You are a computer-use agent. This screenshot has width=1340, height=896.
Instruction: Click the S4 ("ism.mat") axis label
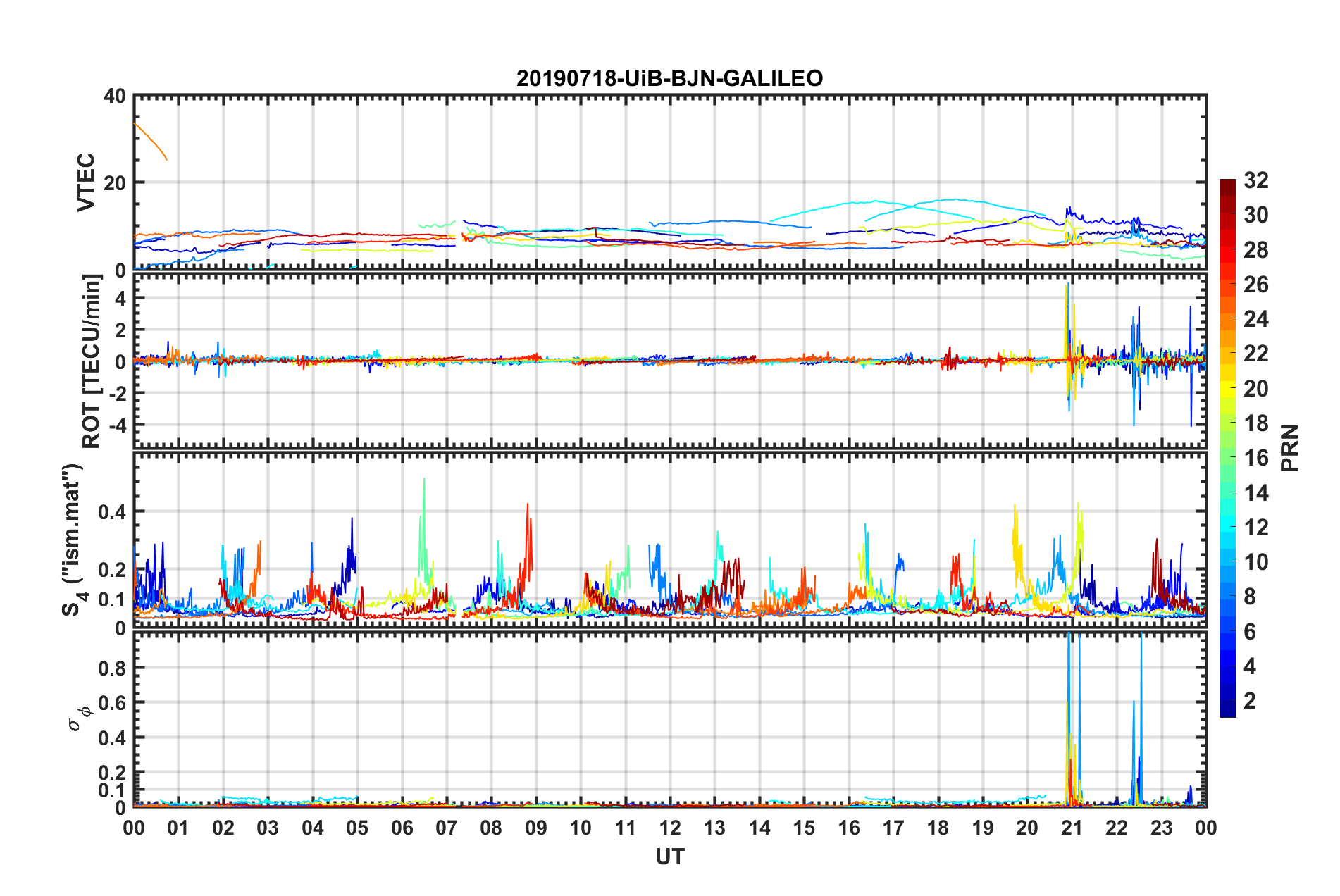coord(73,540)
